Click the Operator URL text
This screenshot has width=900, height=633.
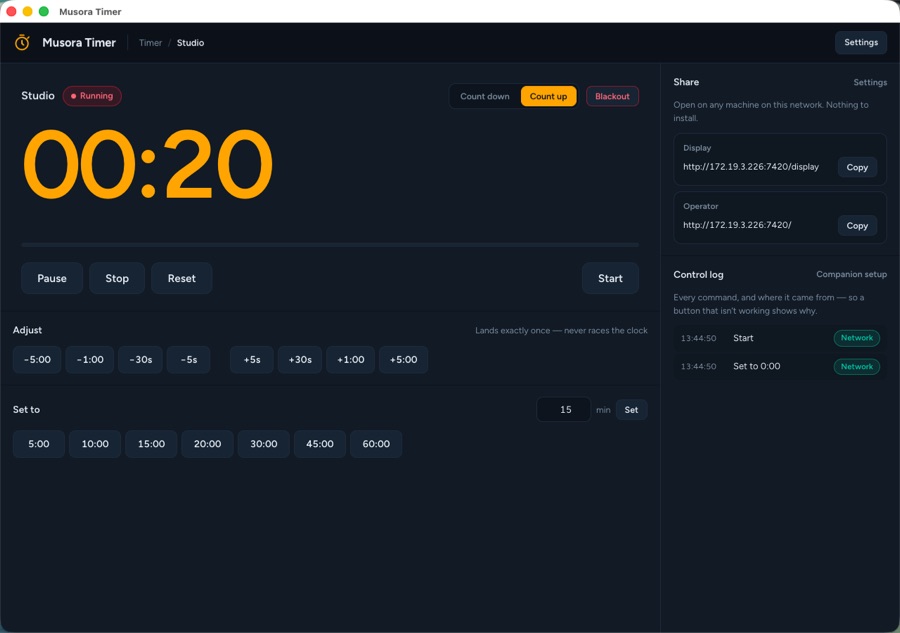pyautogui.click(x=737, y=225)
